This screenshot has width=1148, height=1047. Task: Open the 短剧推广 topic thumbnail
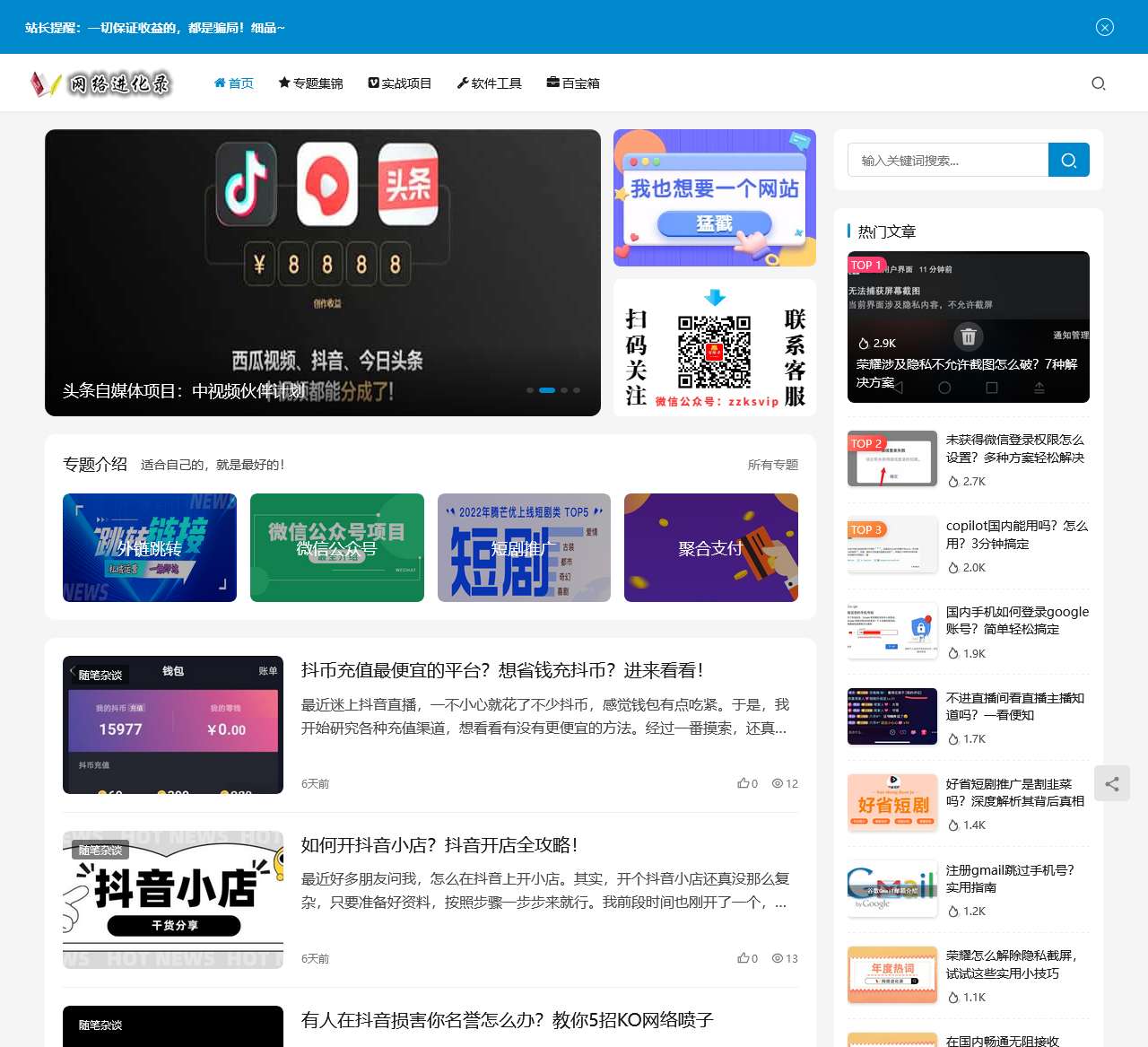coord(524,547)
